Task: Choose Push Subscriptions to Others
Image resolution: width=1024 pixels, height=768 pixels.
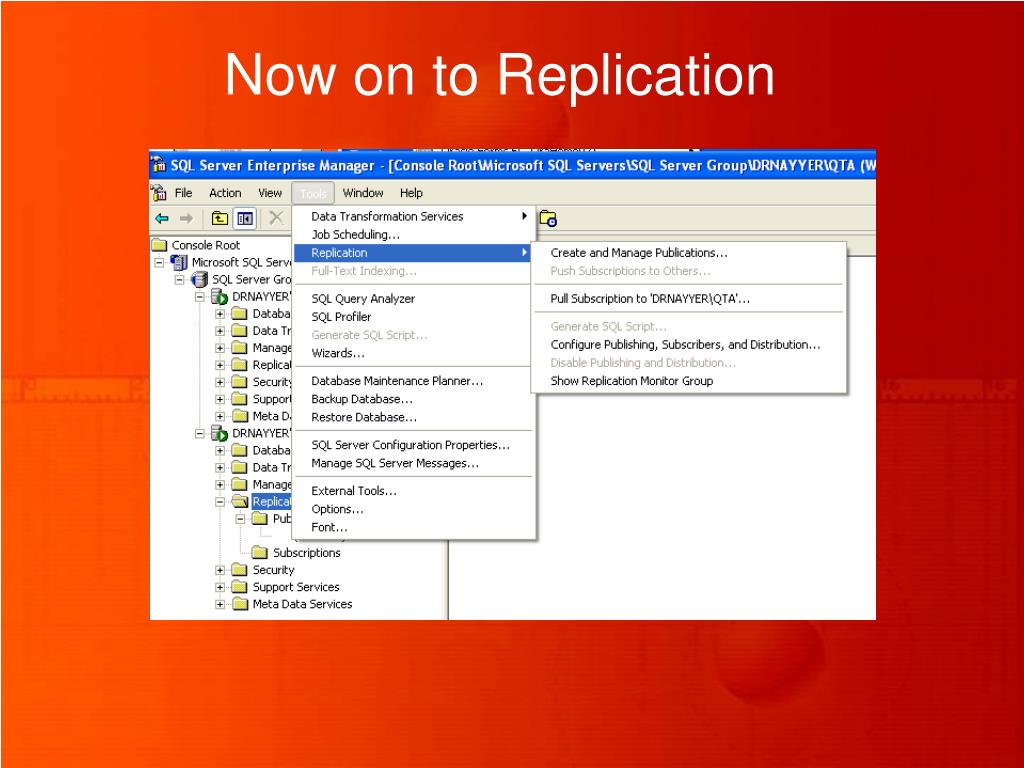Action: (x=689, y=271)
